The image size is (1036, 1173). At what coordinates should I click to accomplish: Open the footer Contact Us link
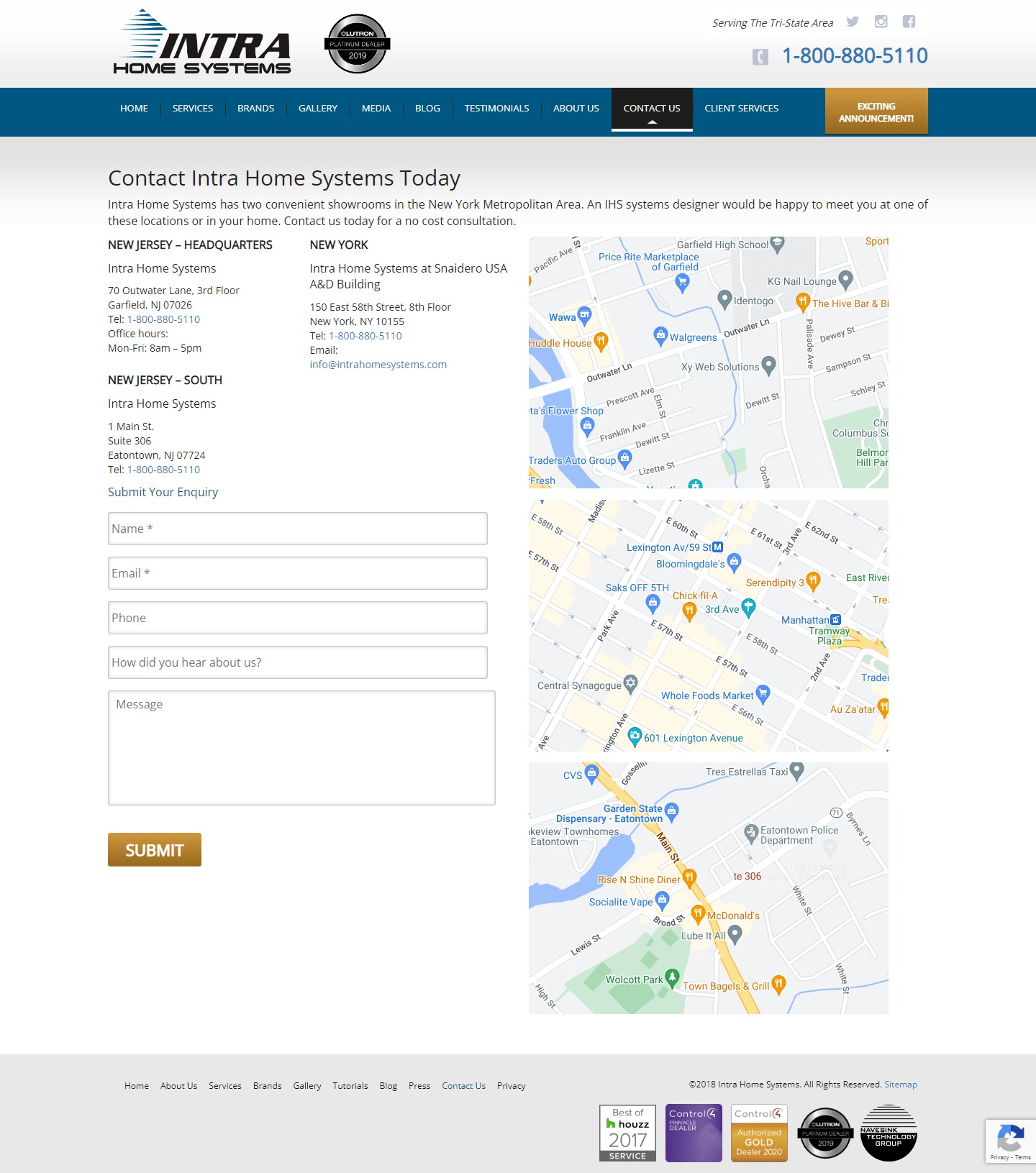(x=463, y=1086)
